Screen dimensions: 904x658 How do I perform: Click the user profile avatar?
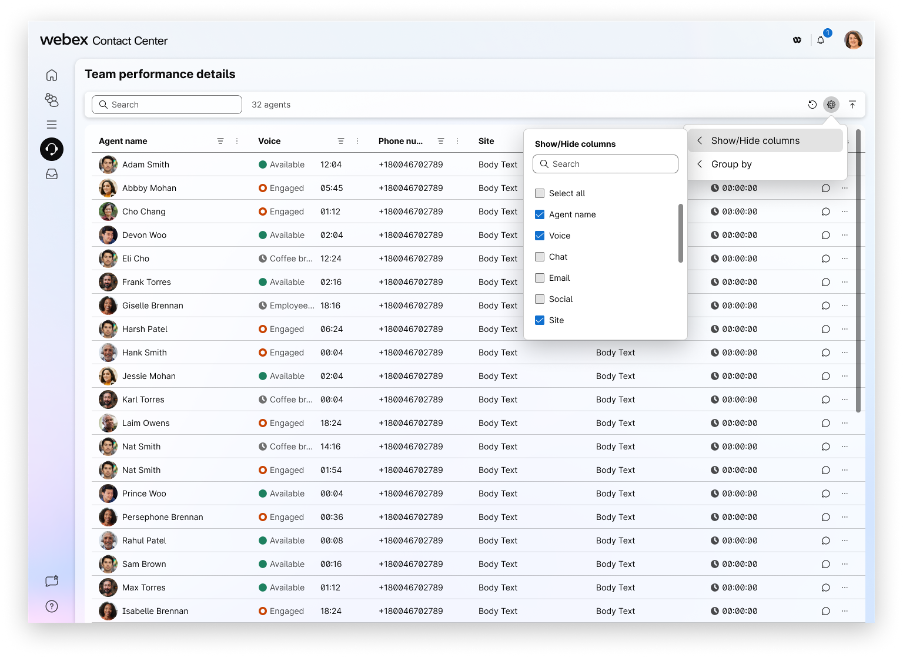coord(853,40)
